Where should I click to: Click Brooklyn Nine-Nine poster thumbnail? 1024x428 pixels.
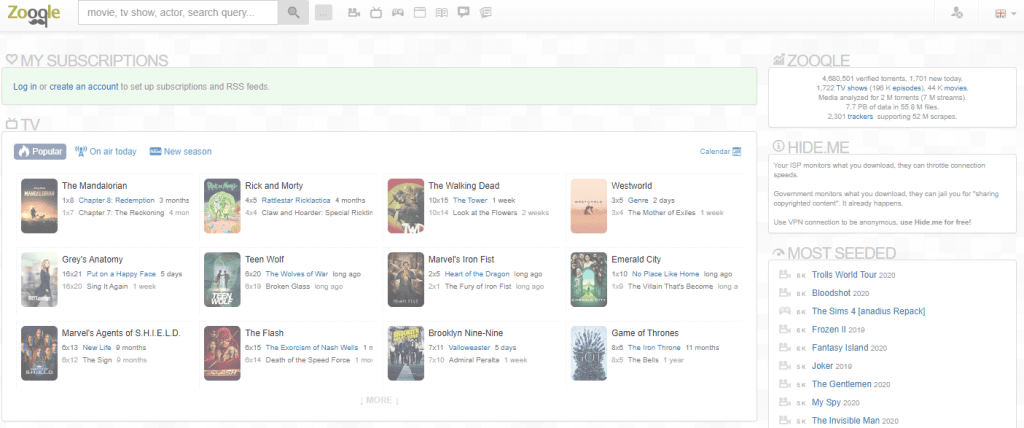coord(406,354)
